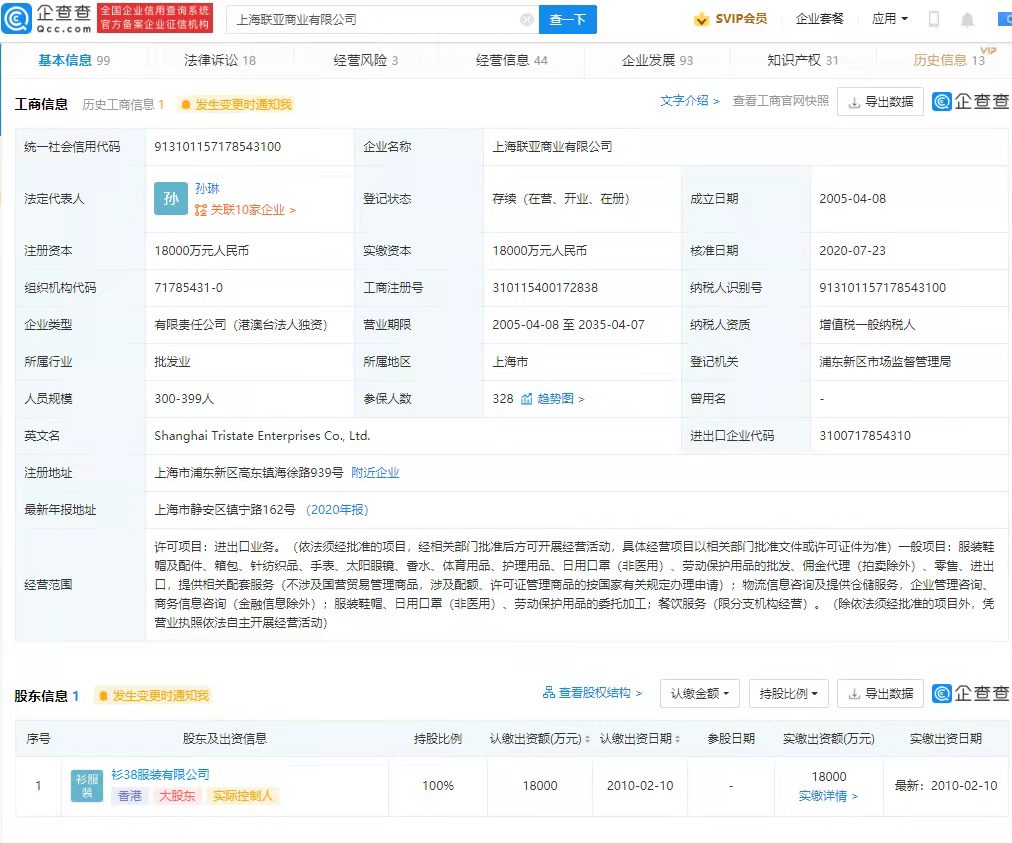Click the 香港 tag
This screenshot has width=1012, height=843.
130,796
